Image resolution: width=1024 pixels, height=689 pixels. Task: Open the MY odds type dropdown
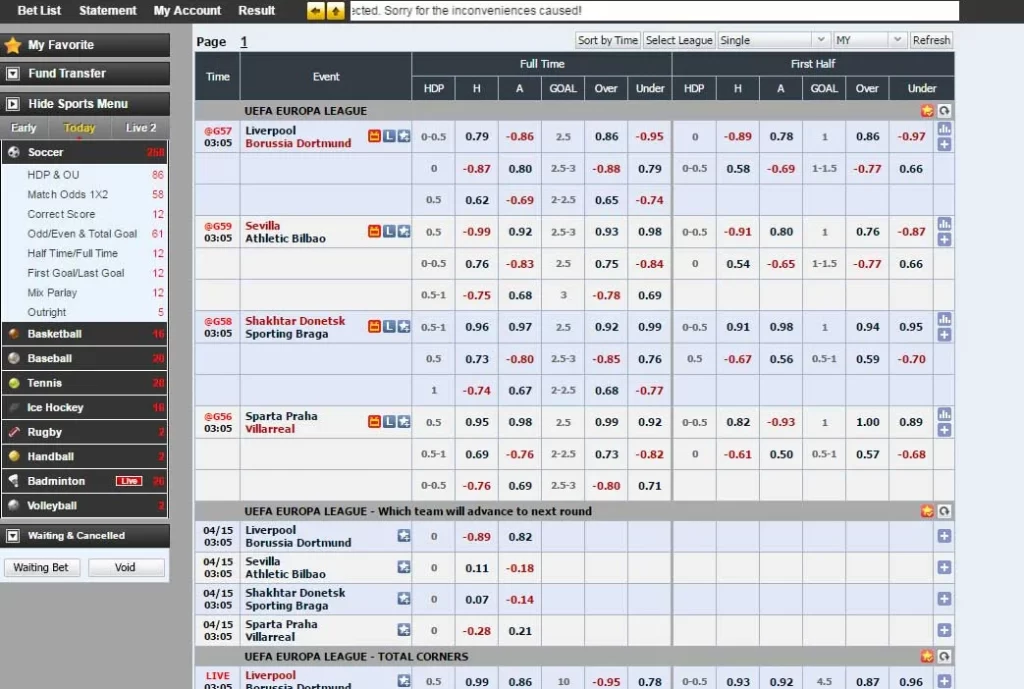pos(868,40)
